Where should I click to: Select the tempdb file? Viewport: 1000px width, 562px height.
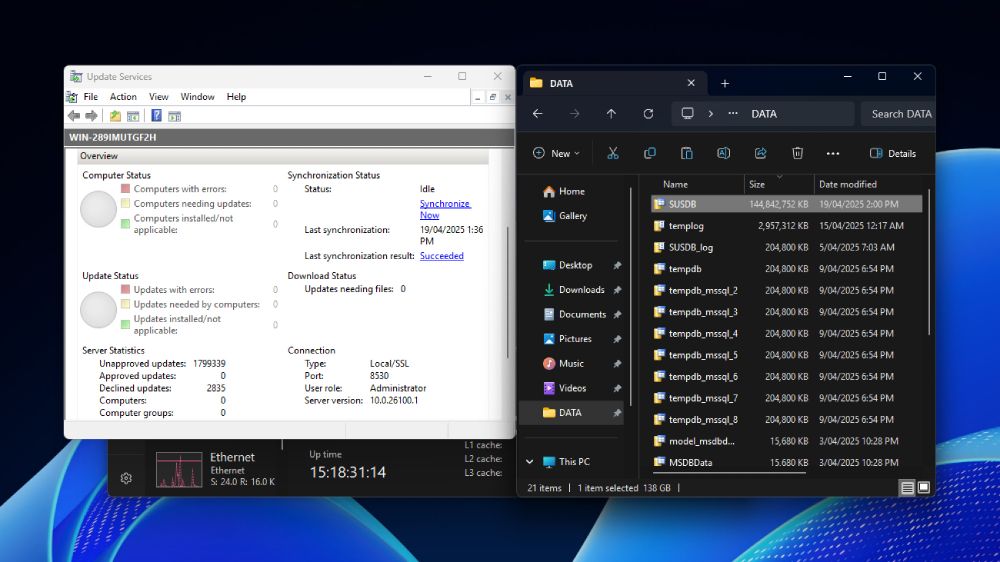pyautogui.click(x=786, y=269)
